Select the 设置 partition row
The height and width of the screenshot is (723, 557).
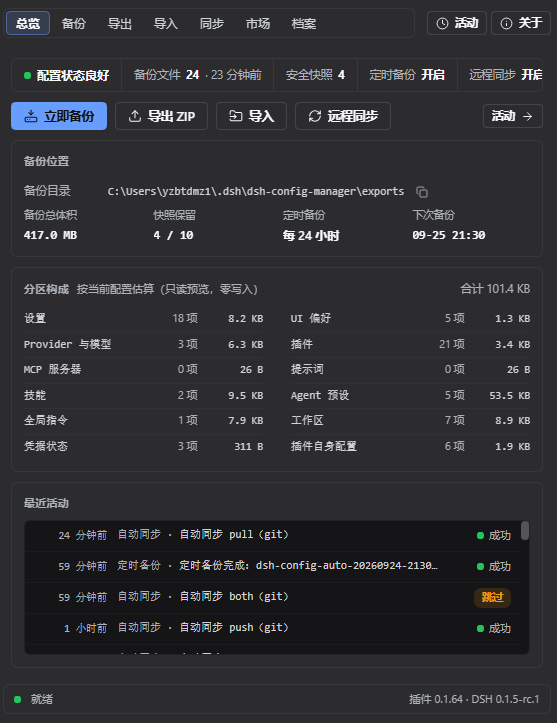pyautogui.click(x=143, y=318)
